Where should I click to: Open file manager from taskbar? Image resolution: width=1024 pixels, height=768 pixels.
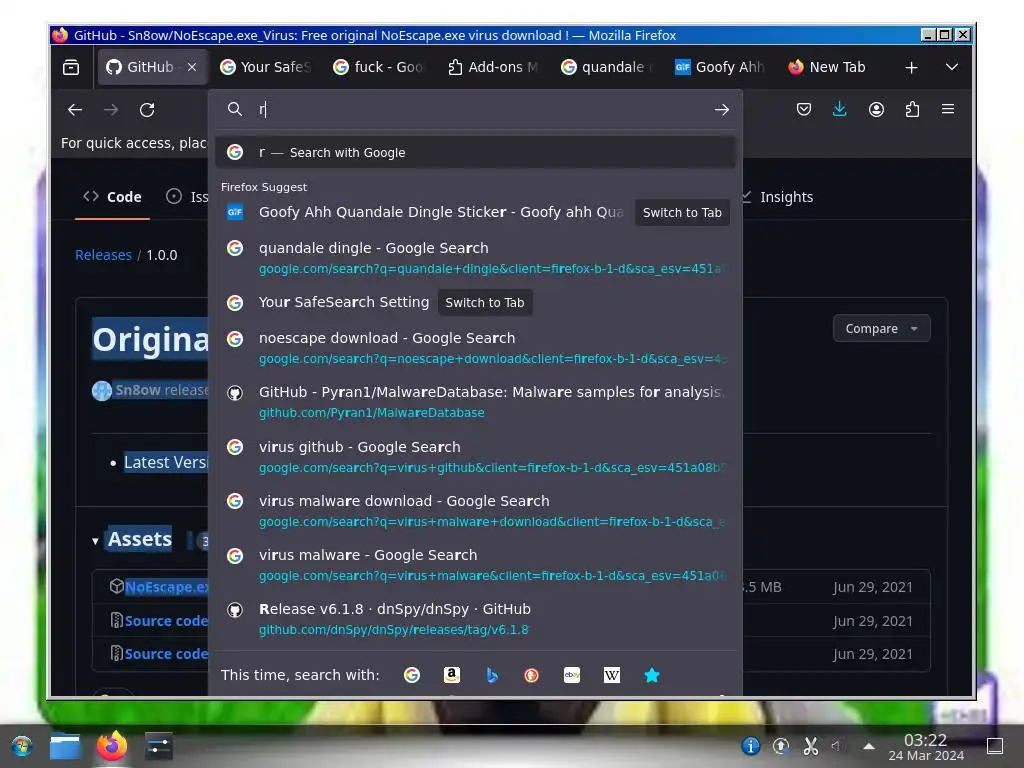(x=65, y=746)
